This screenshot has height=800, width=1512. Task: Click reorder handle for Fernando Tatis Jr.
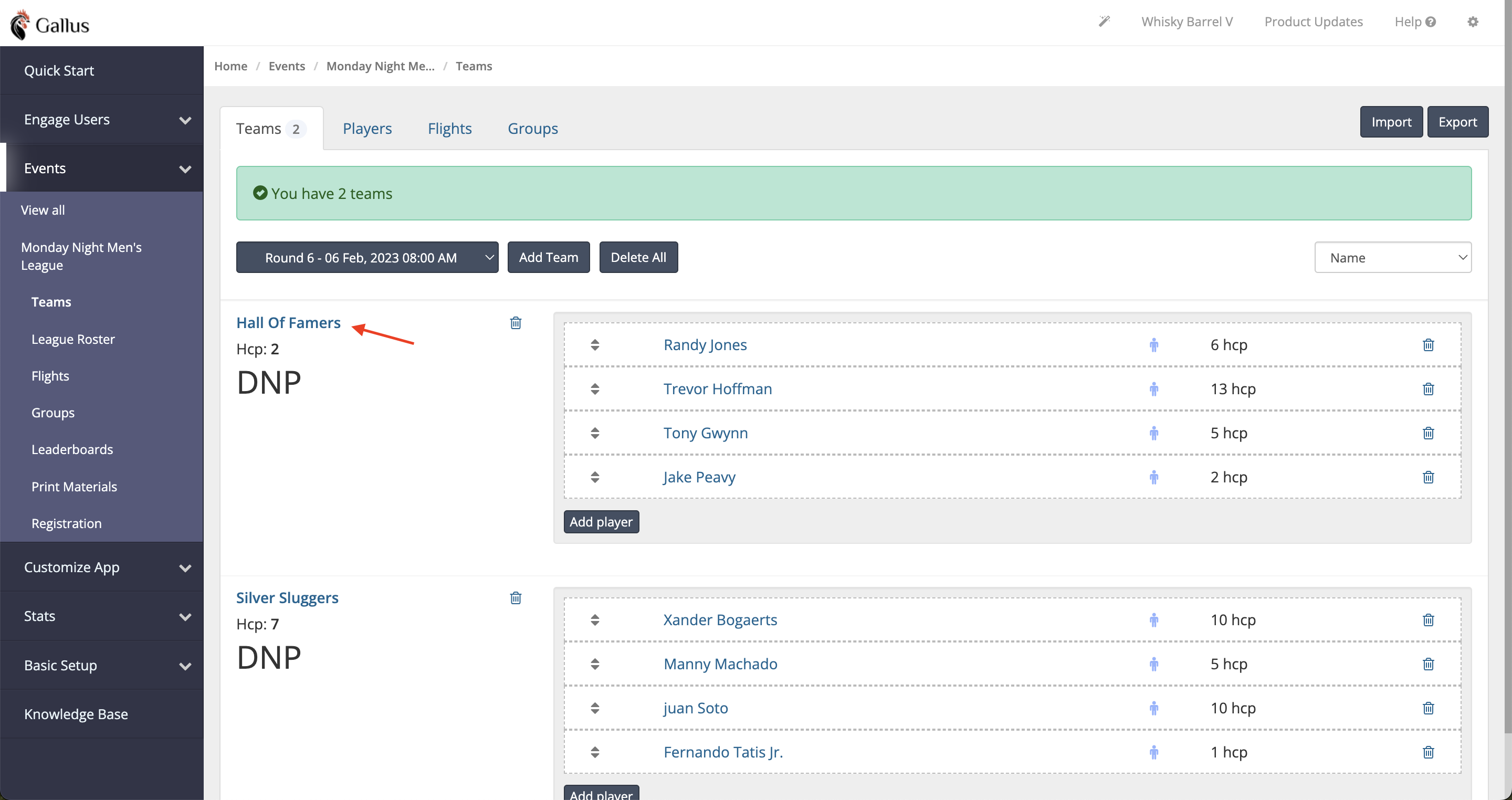coord(595,752)
